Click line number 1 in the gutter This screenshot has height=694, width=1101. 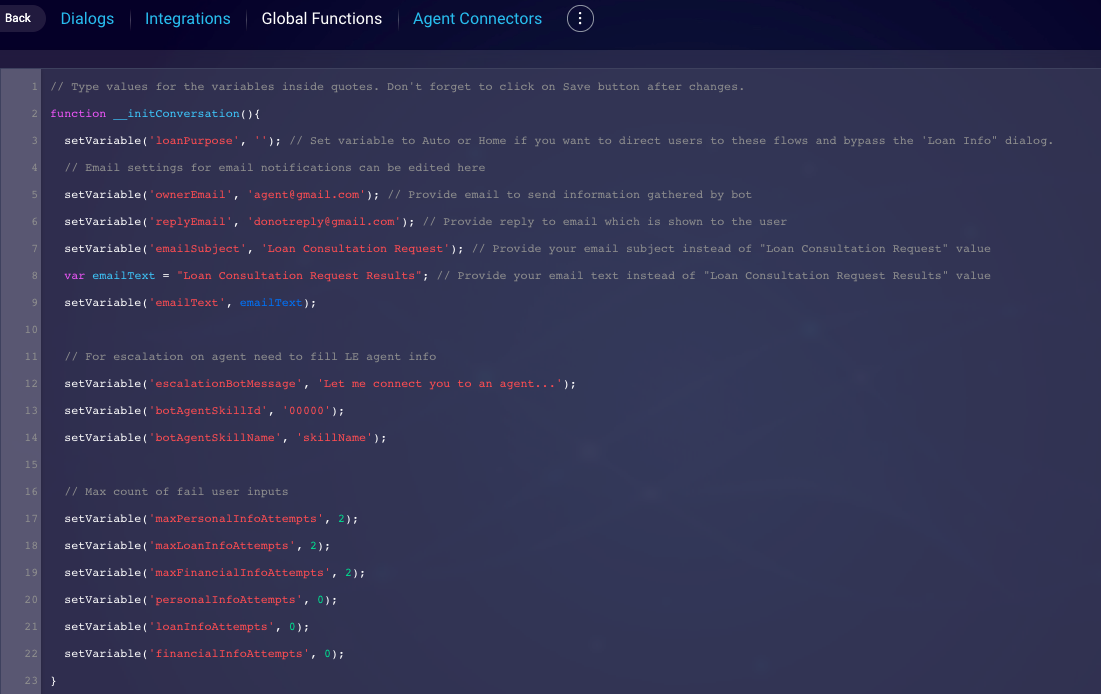tap(34, 87)
